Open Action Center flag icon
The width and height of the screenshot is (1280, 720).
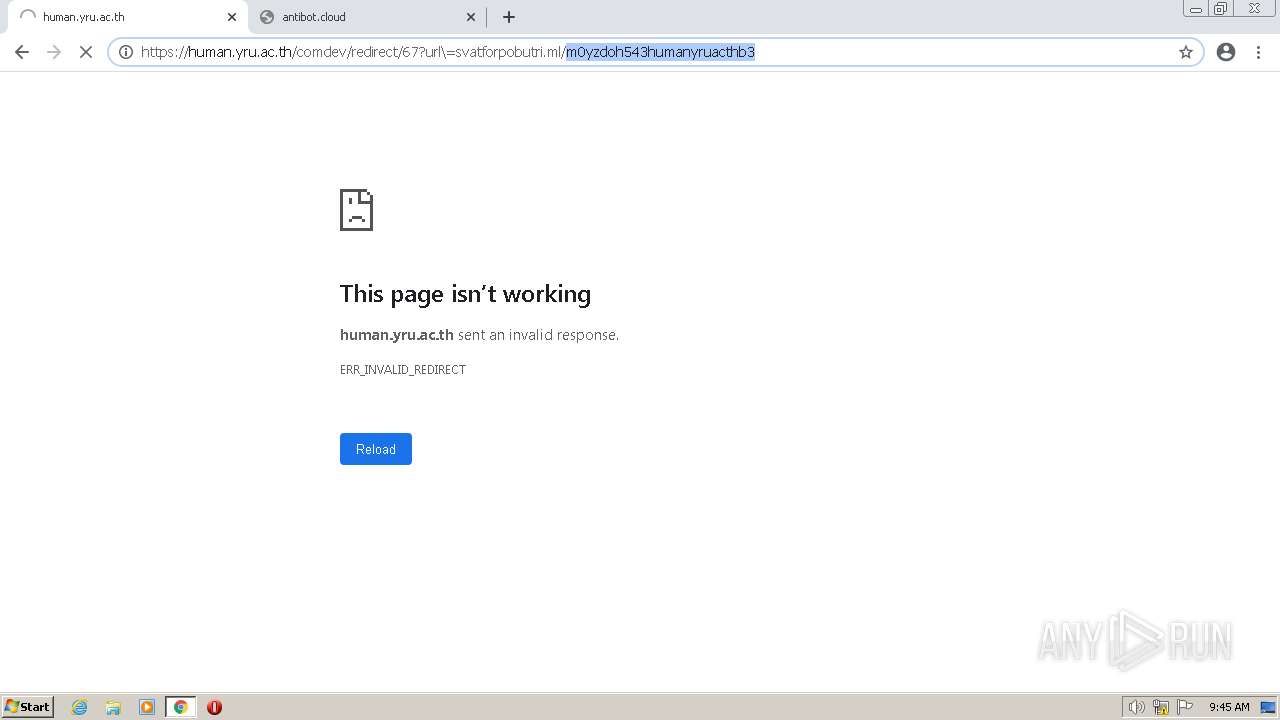1185,707
